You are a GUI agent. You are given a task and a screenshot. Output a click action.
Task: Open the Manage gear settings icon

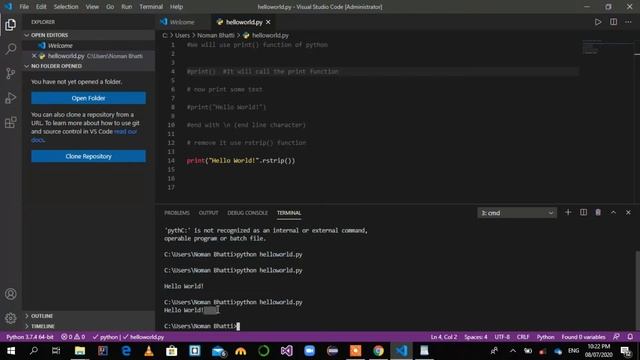pos(11,318)
